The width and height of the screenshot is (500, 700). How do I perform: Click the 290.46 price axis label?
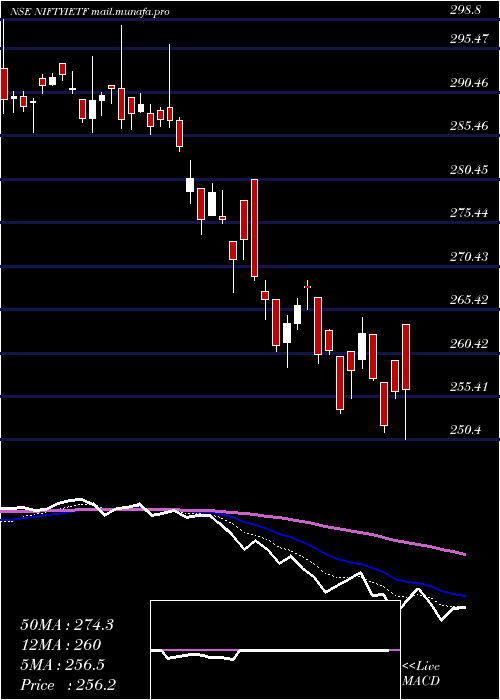click(468, 83)
